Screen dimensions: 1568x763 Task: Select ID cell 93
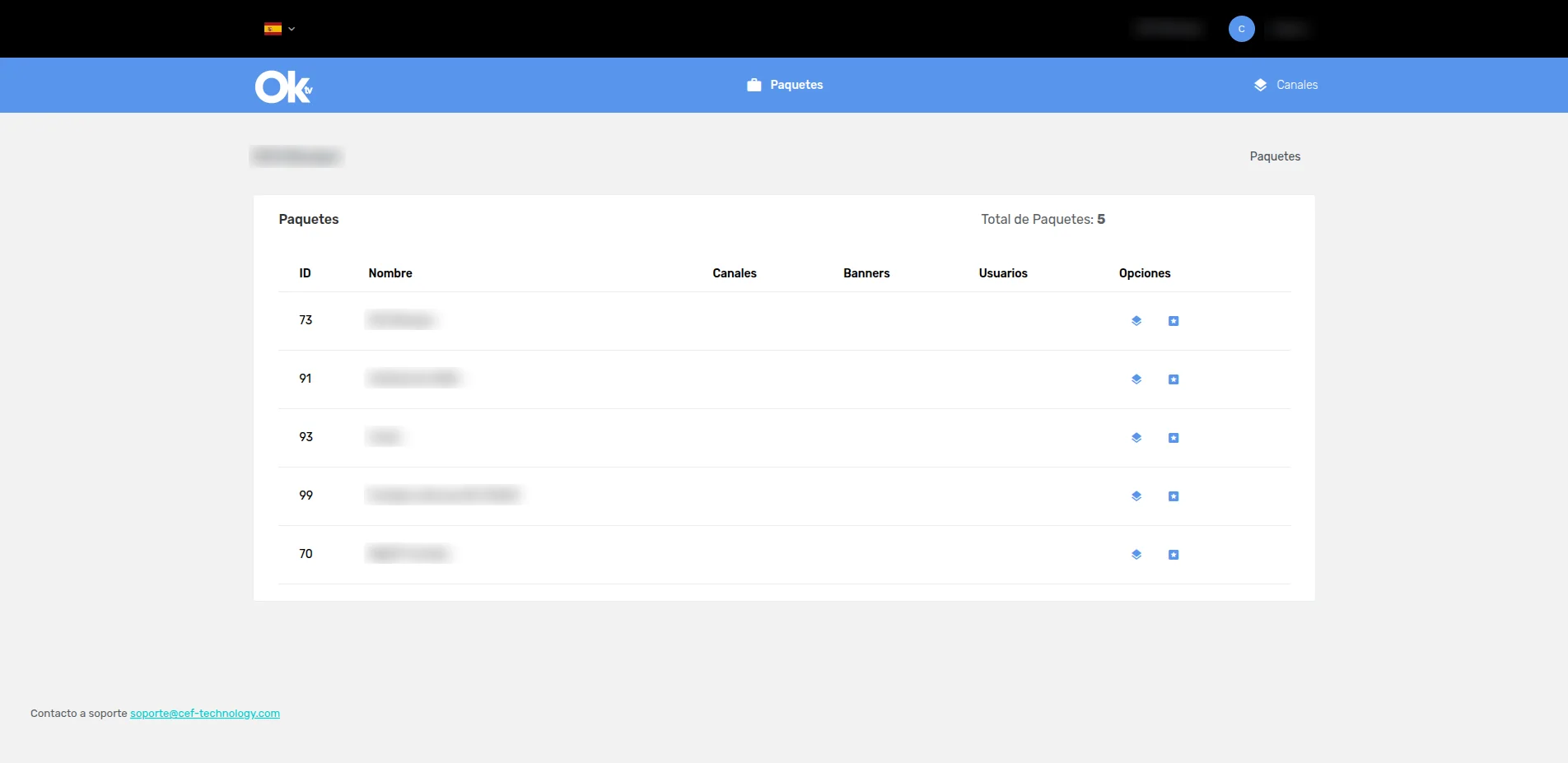point(306,437)
